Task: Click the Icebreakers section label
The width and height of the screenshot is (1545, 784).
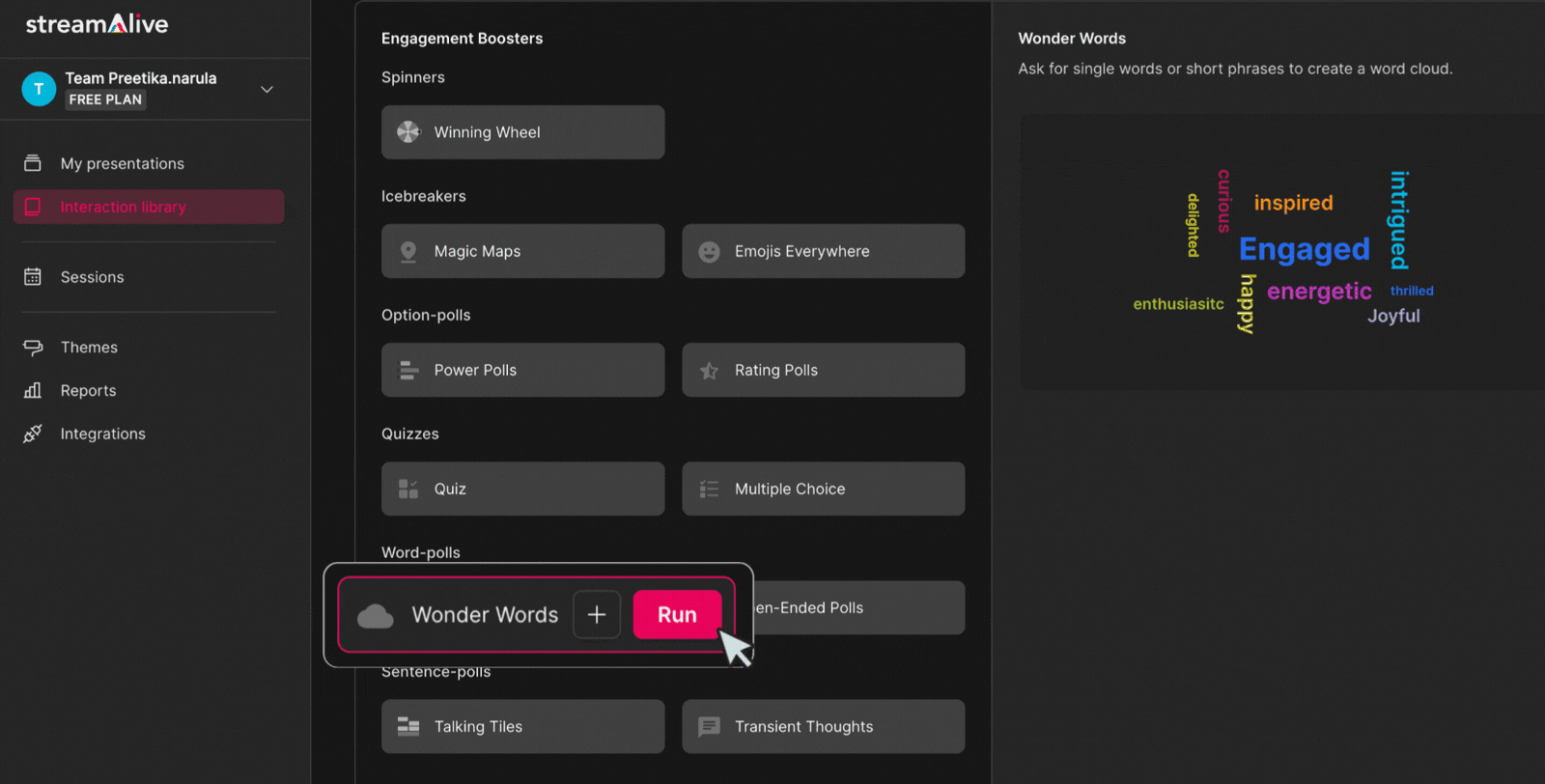Action: pyautogui.click(x=423, y=196)
